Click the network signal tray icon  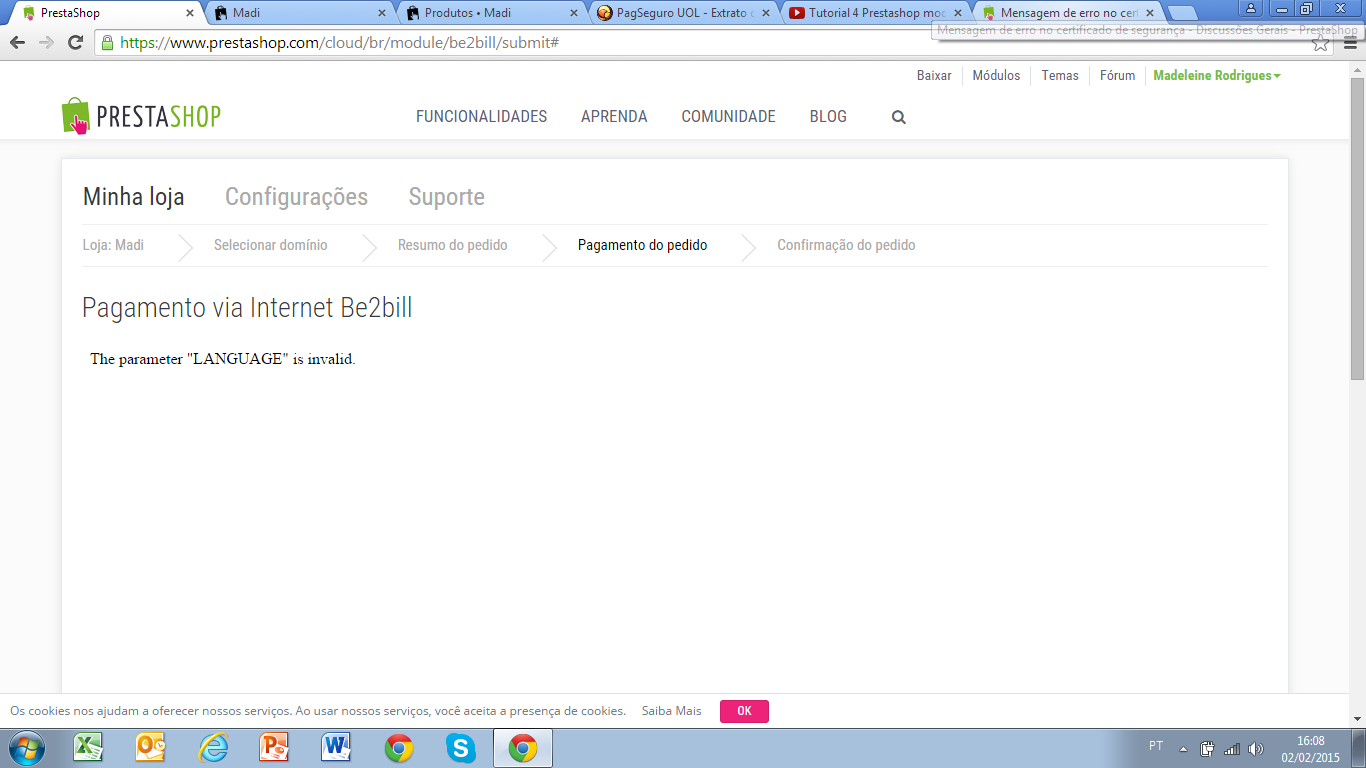[x=1232, y=748]
